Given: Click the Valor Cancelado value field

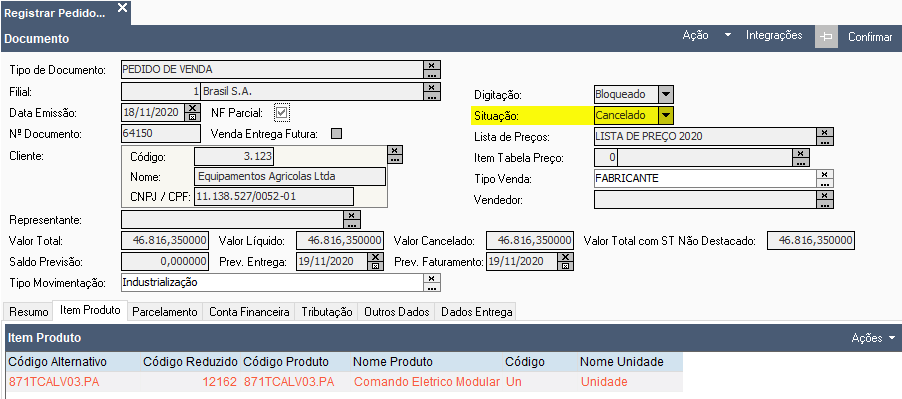Looking at the screenshot, I should point(530,240).
